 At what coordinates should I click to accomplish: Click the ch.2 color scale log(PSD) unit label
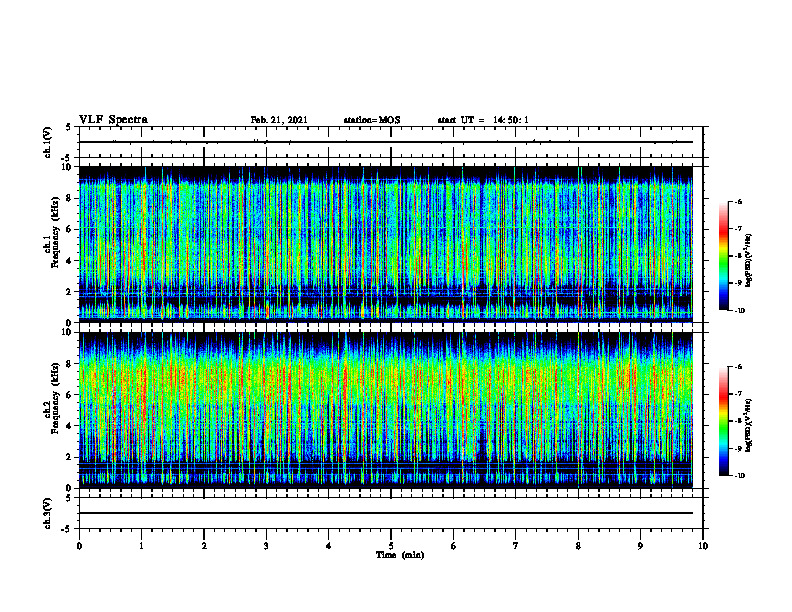[749, 426]
